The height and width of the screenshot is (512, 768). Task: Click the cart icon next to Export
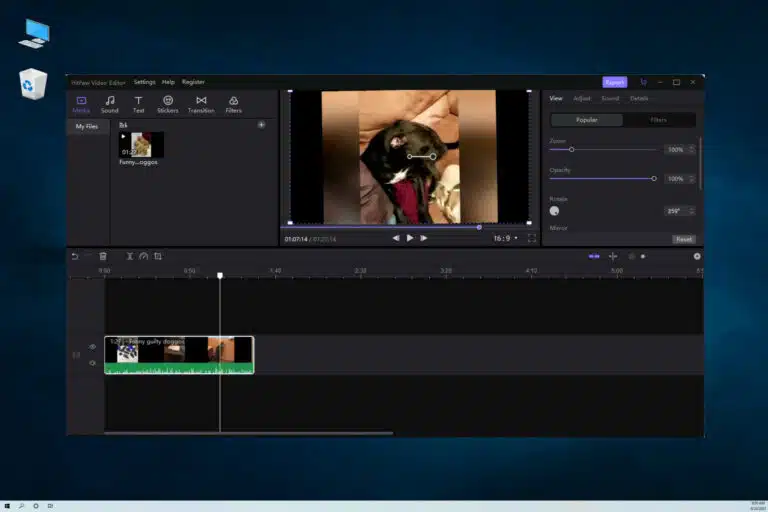tap(644, 82)
